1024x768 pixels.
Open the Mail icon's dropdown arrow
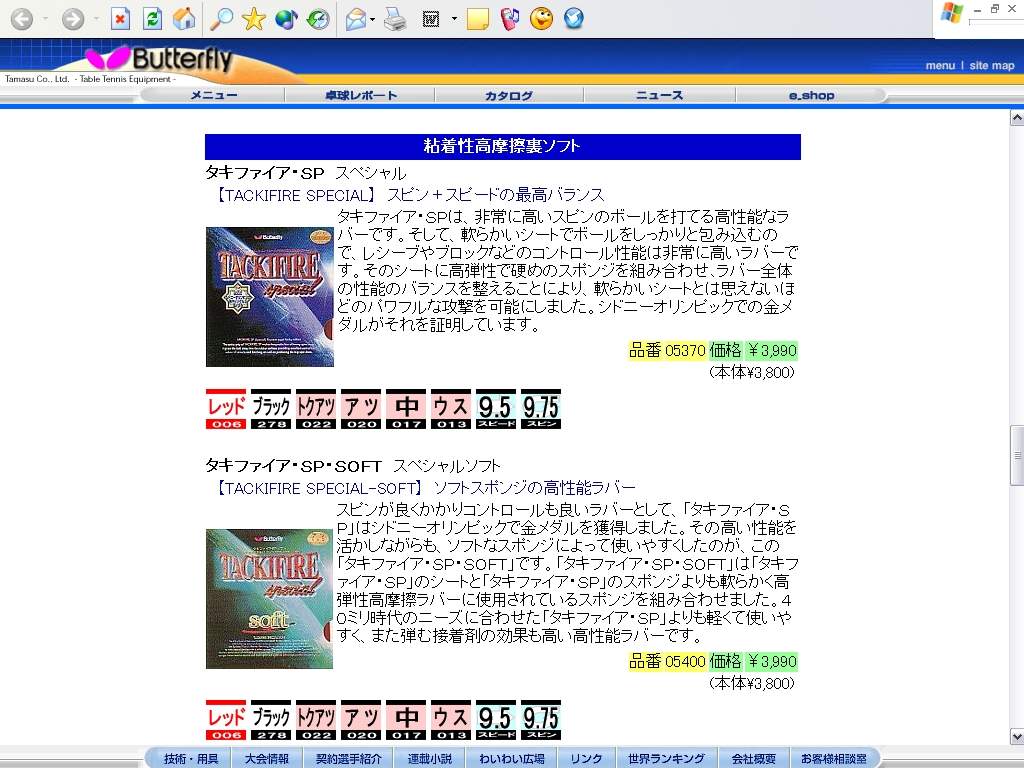coord(372,19)
